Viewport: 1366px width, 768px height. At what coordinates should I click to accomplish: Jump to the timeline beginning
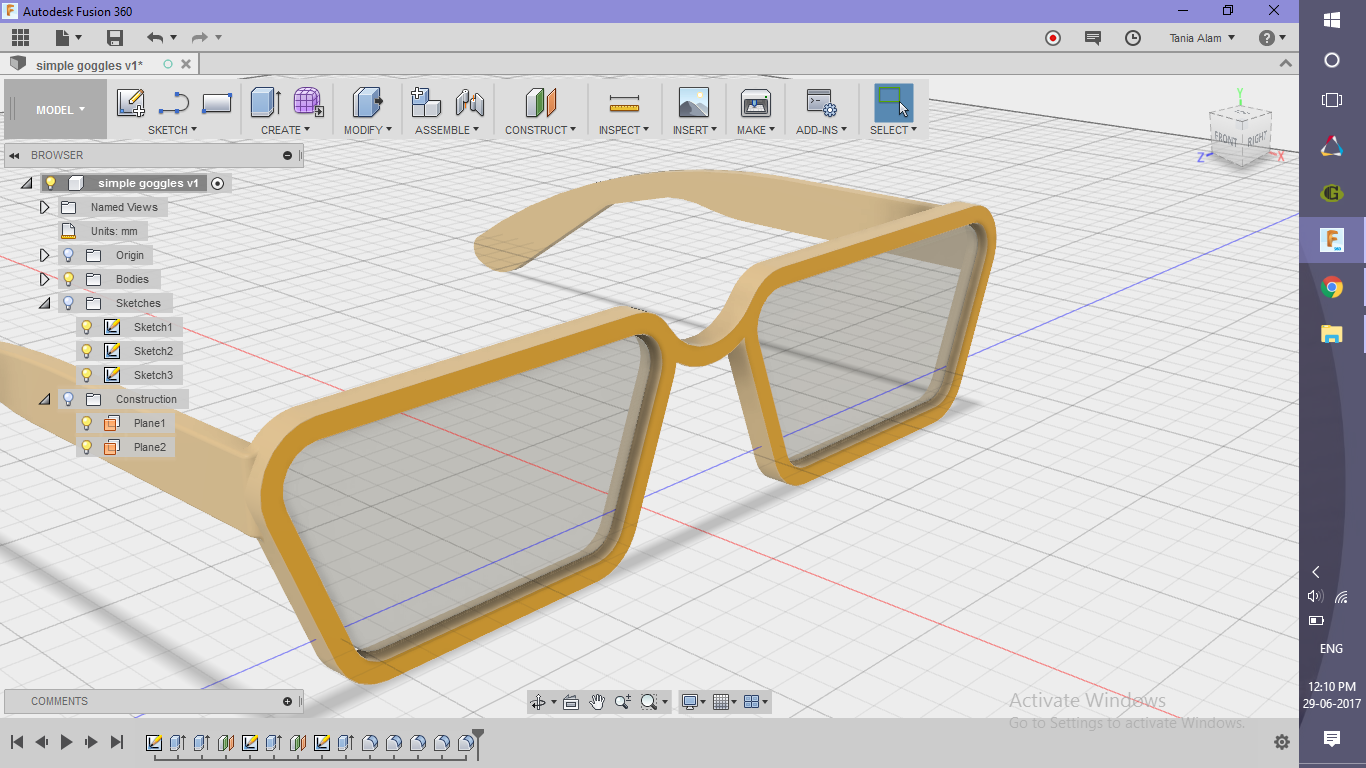17,742
